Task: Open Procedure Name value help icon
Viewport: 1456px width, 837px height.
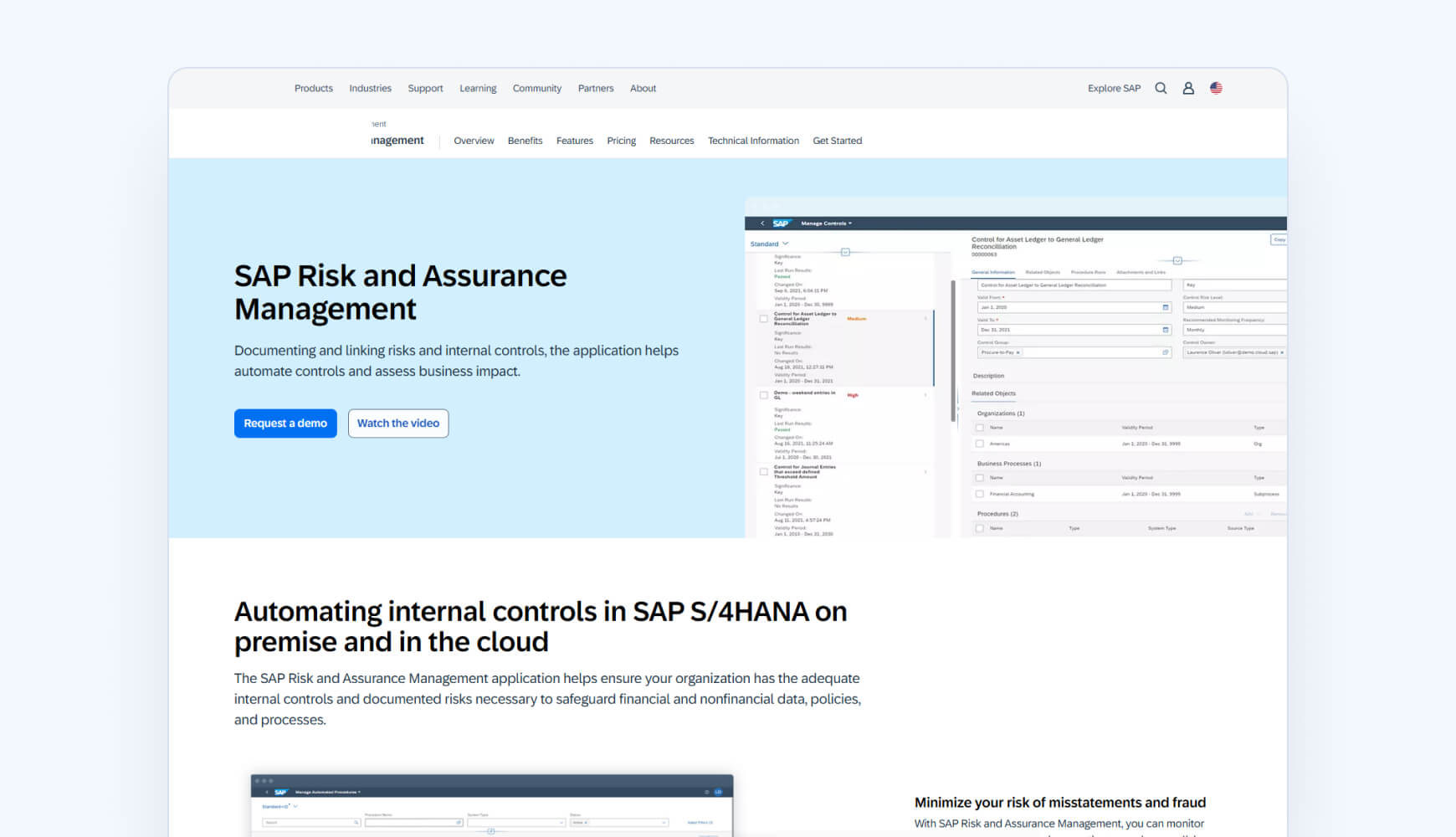Action: coord(459,823)
